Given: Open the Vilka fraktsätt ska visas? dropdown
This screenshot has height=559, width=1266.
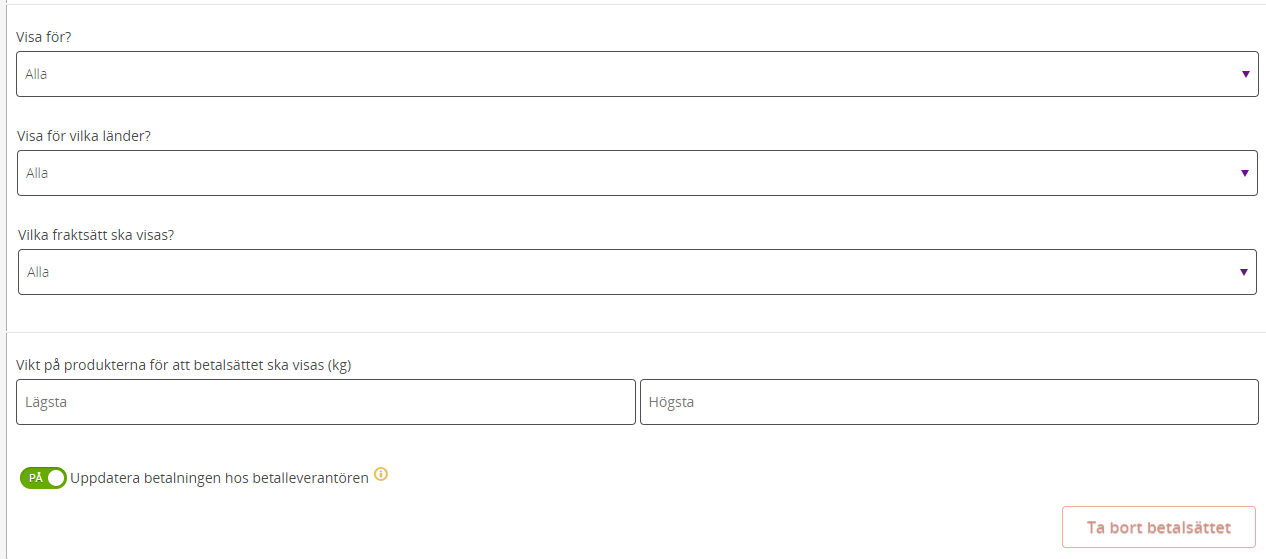Looking at the screenshot, I should click(x=637, y=272).
